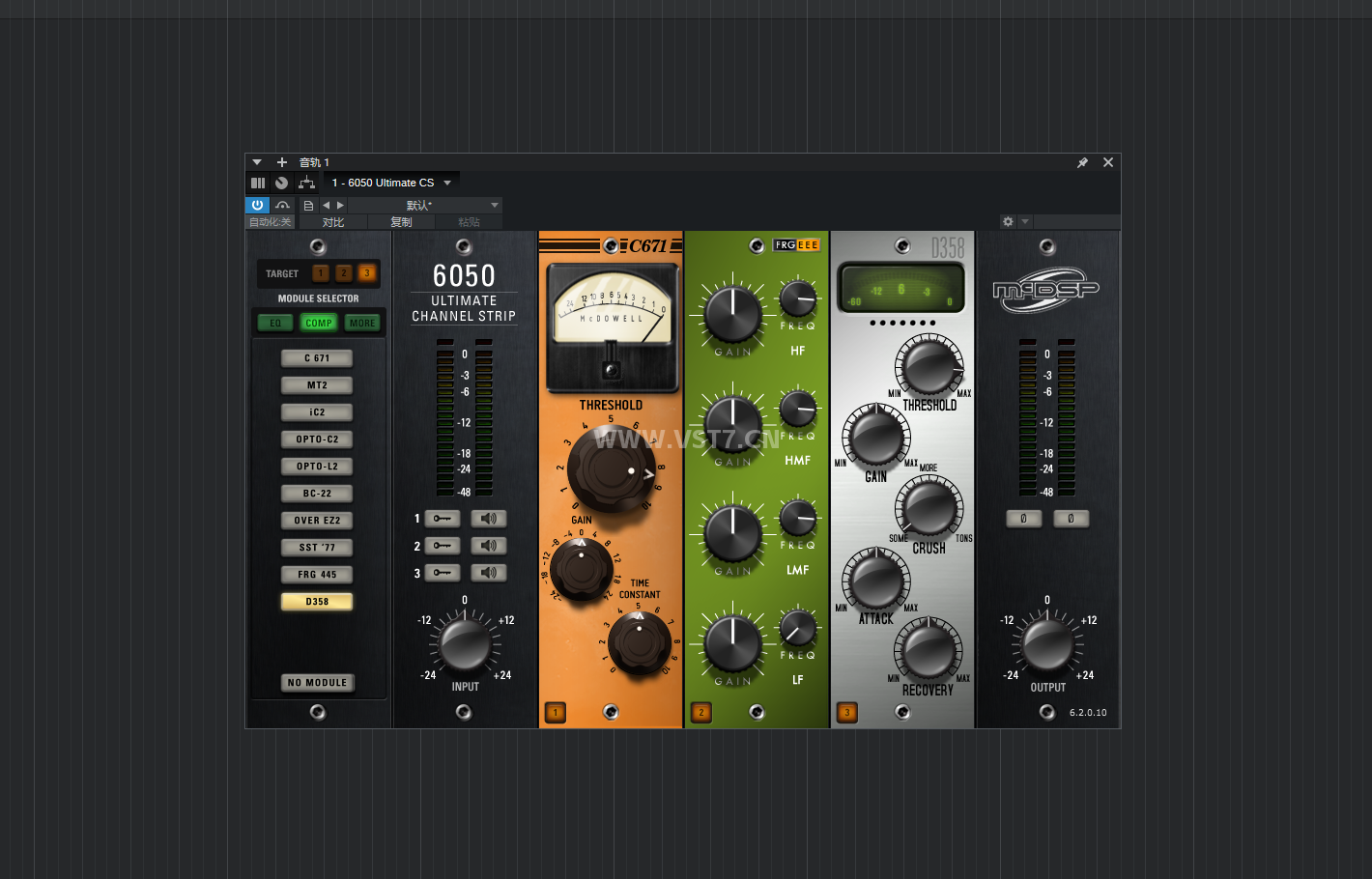Go to next preset with right arrow
Viewport: 1372px width, 879px height.
tap(340, 205)
